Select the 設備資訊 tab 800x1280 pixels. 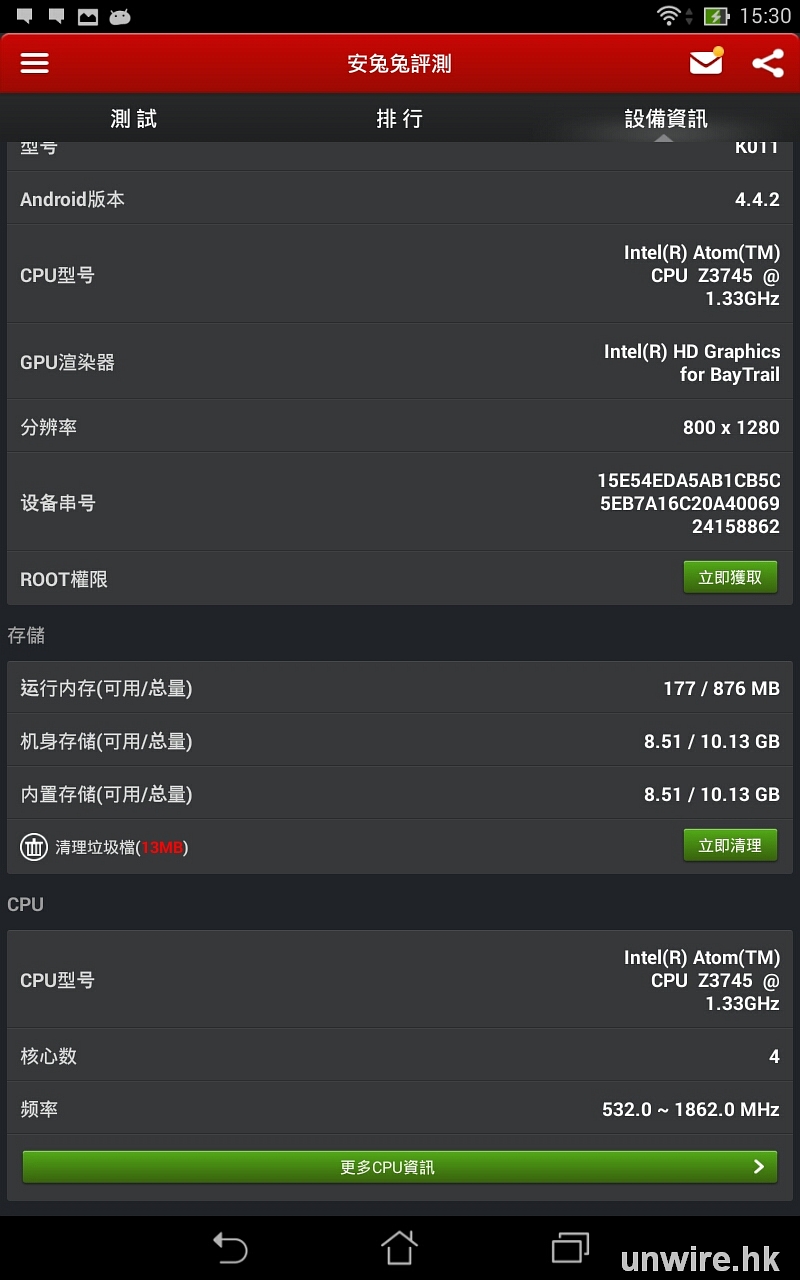coord(666,119)
